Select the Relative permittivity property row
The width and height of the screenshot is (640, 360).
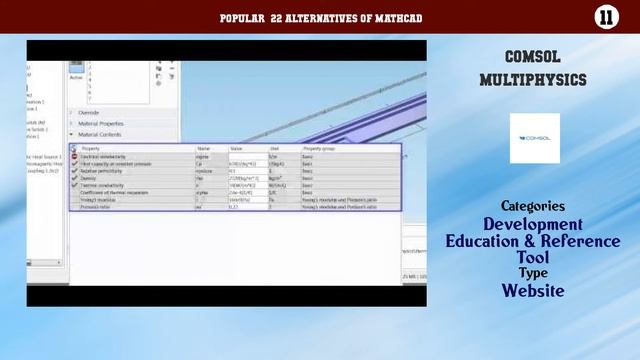click(236, 171)
